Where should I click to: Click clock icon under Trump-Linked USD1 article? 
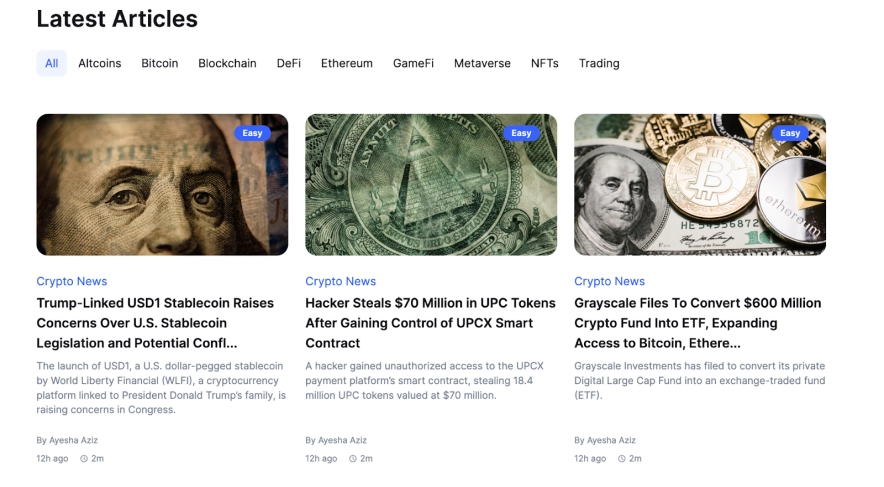pyautogui.click(x=84, y=459)
